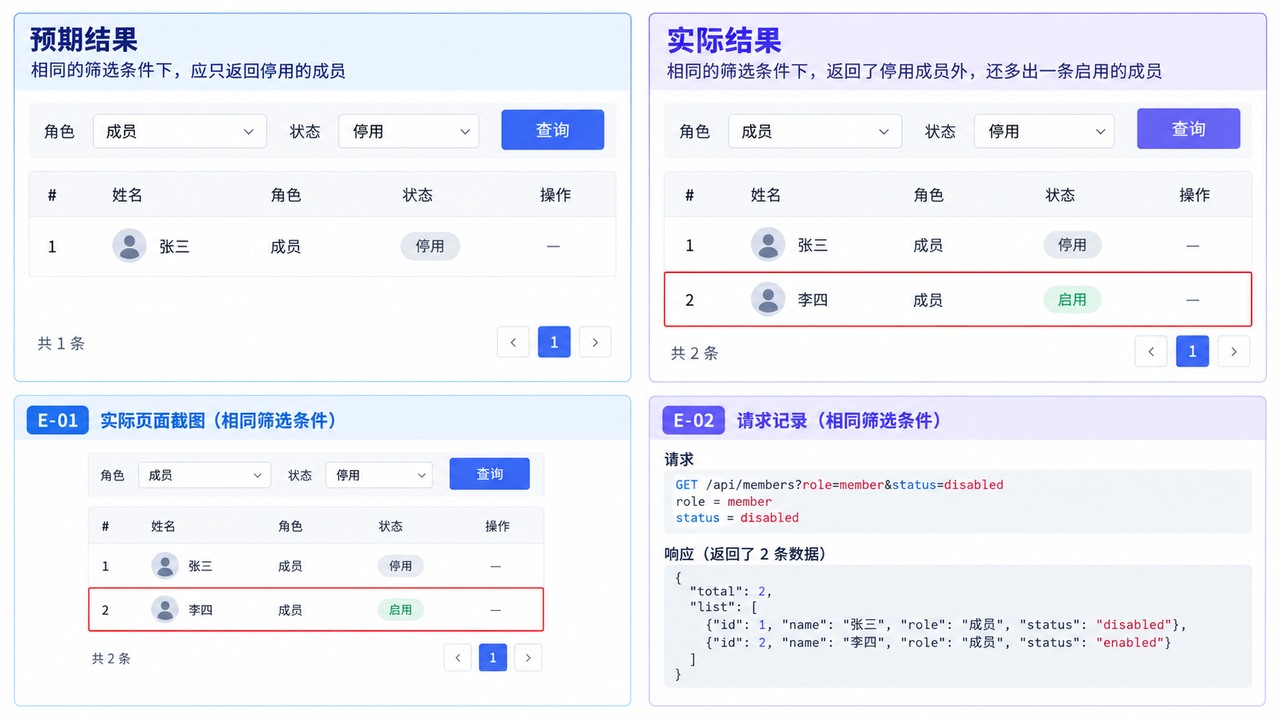This screenshot has height=720, width=1280.
Task: Click 停用 status badge in 预期结果 row
Action: [430, 246]
